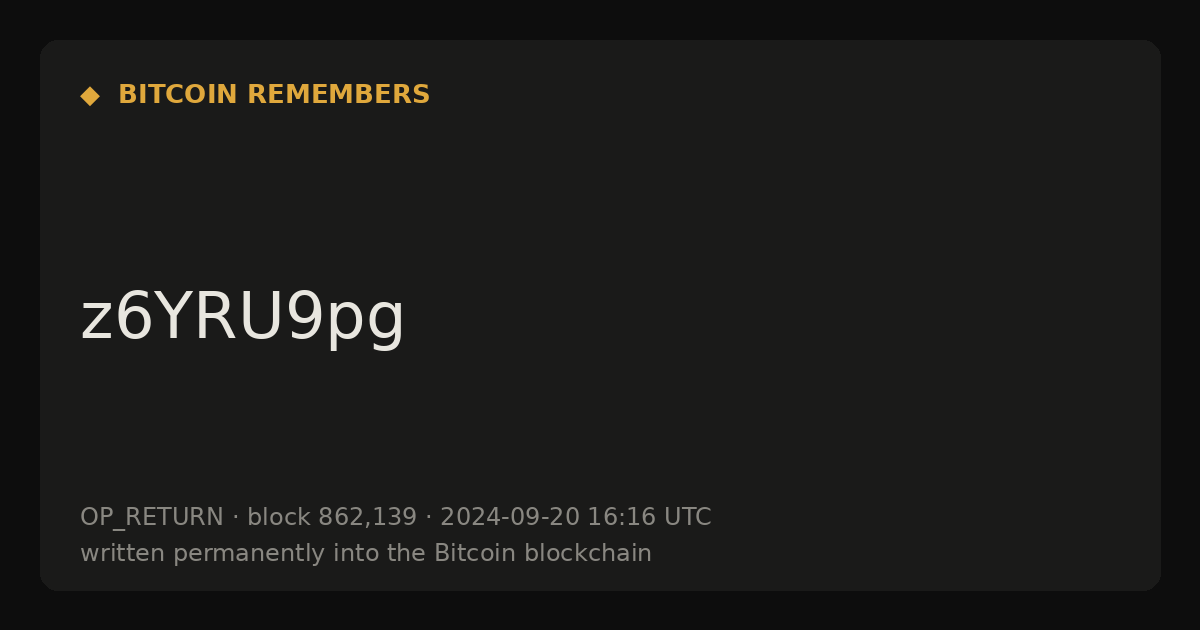Image resolution: width=1200 pixels, height=630 pixels.
Task: Click the orange diamond icon
Action: coord(90,96)
